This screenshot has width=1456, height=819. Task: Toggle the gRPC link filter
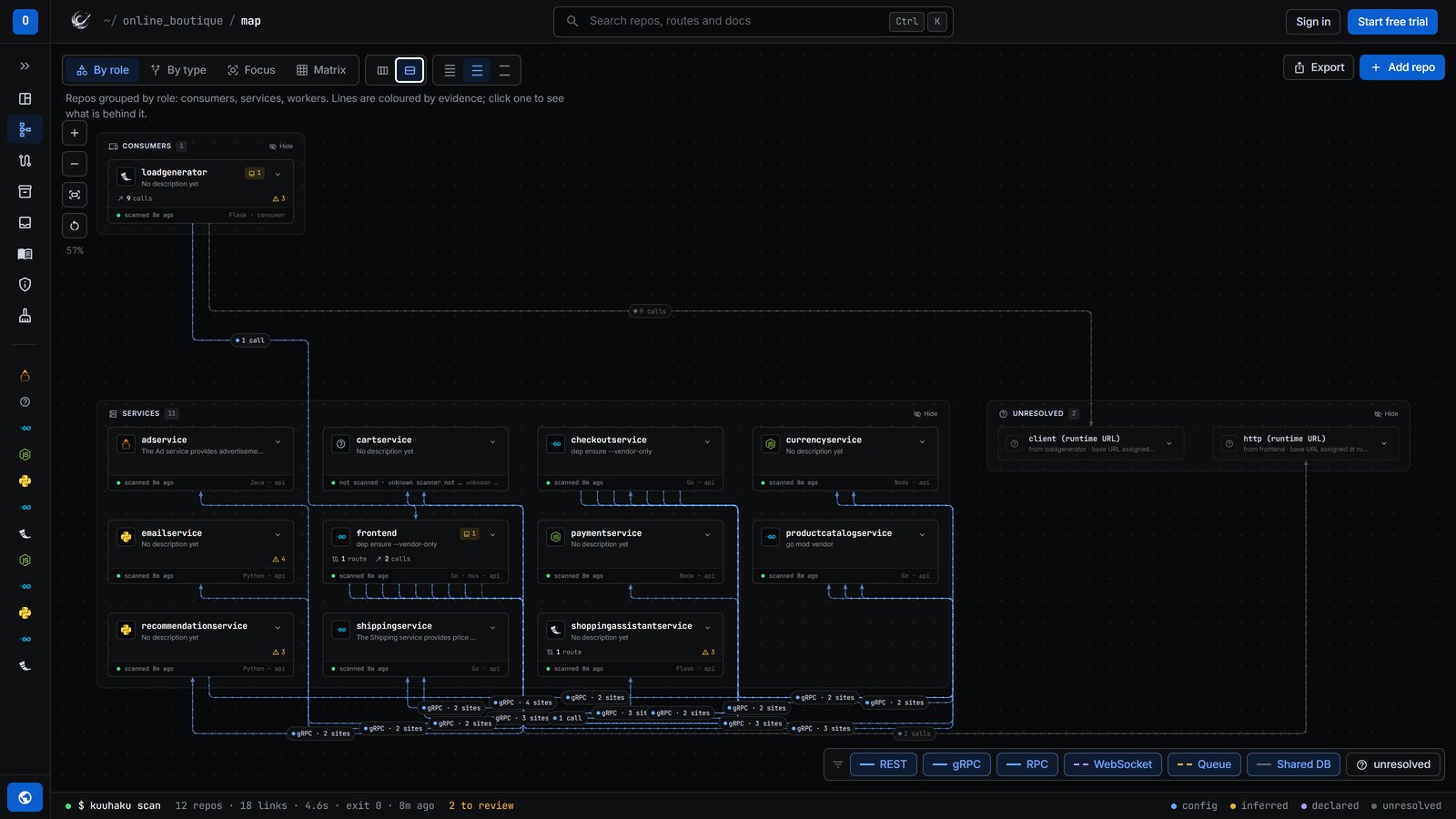point(956,764)
